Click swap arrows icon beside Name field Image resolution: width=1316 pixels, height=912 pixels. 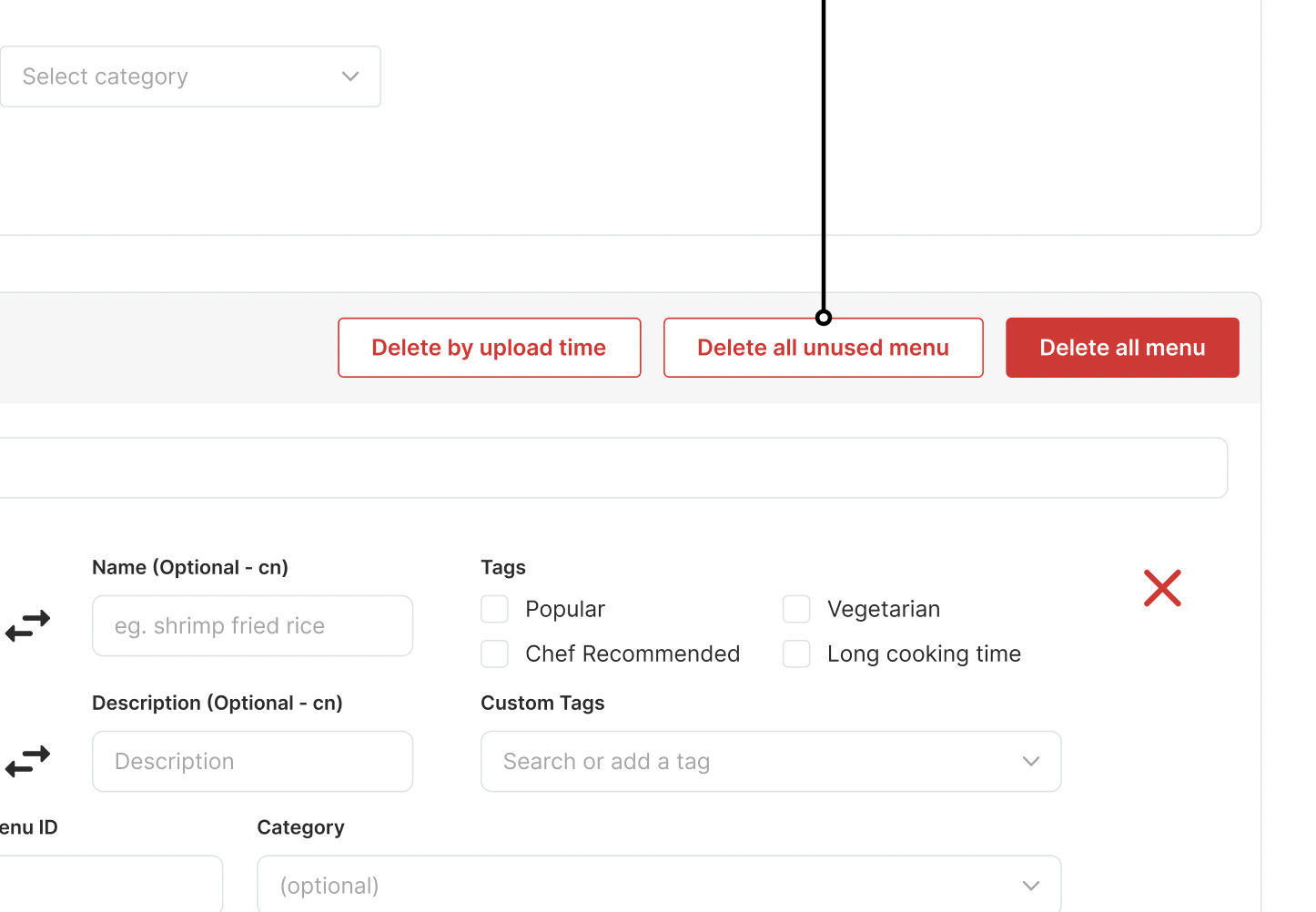click(x=27, y=625)
